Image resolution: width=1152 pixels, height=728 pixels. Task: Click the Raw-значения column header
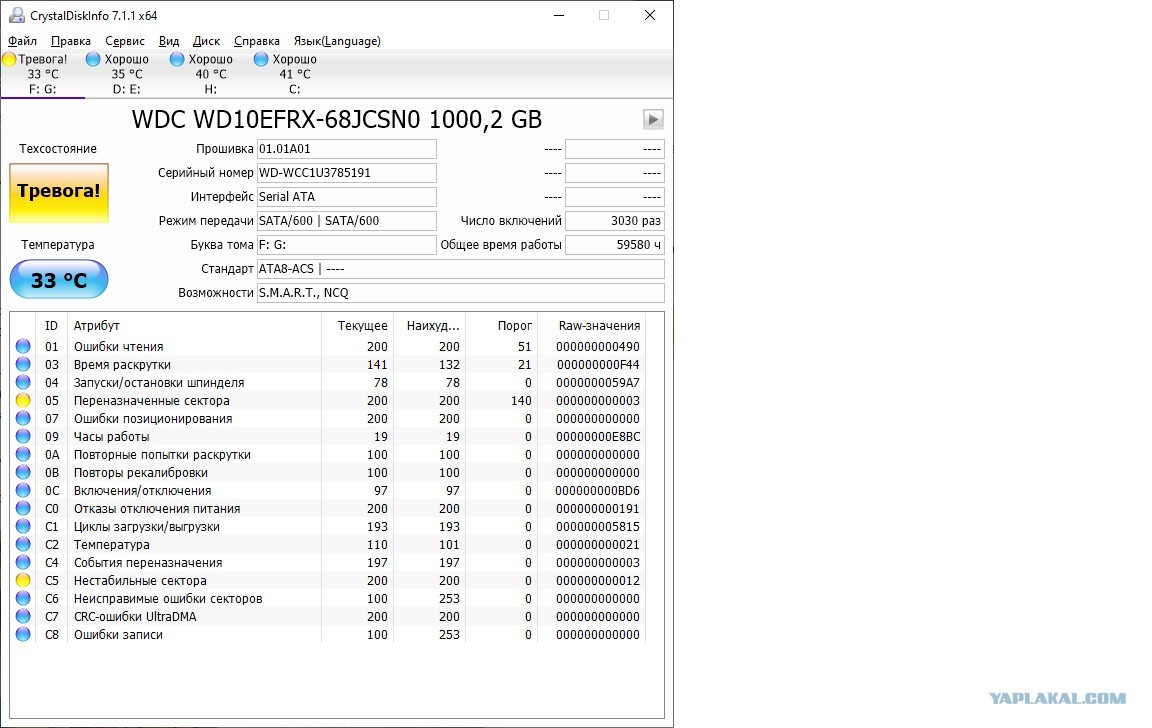(591, 325)
